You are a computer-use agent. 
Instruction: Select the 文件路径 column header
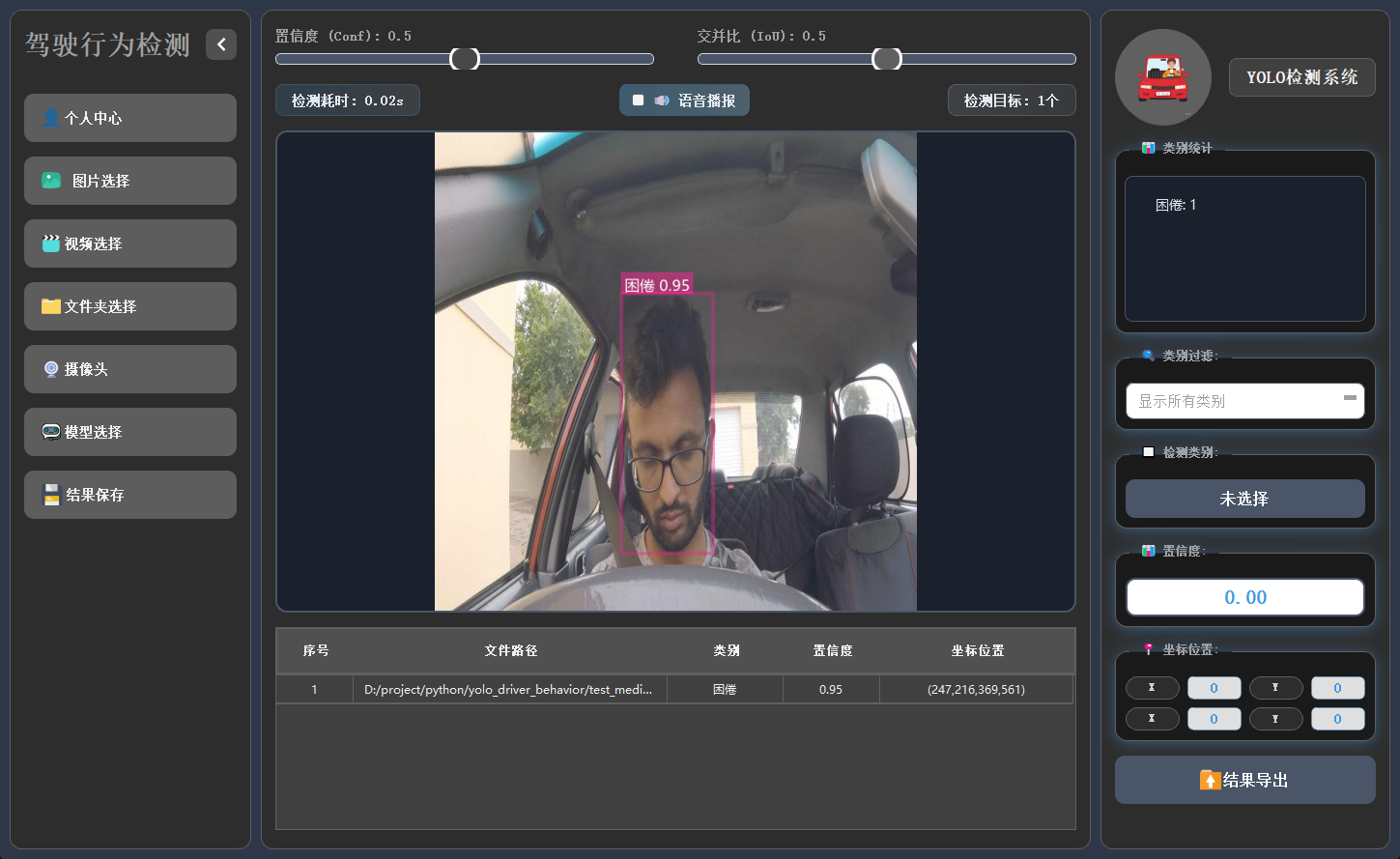(x=510, y=650)
